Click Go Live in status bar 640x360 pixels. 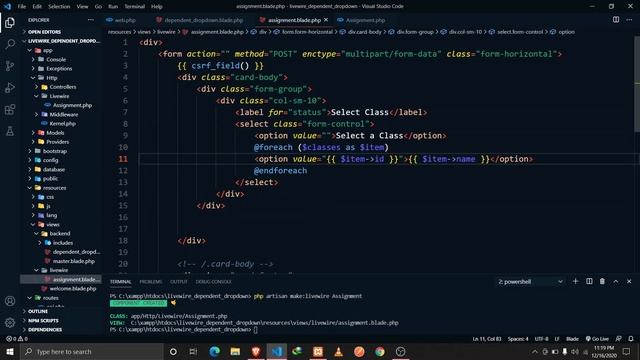(597, 339)
